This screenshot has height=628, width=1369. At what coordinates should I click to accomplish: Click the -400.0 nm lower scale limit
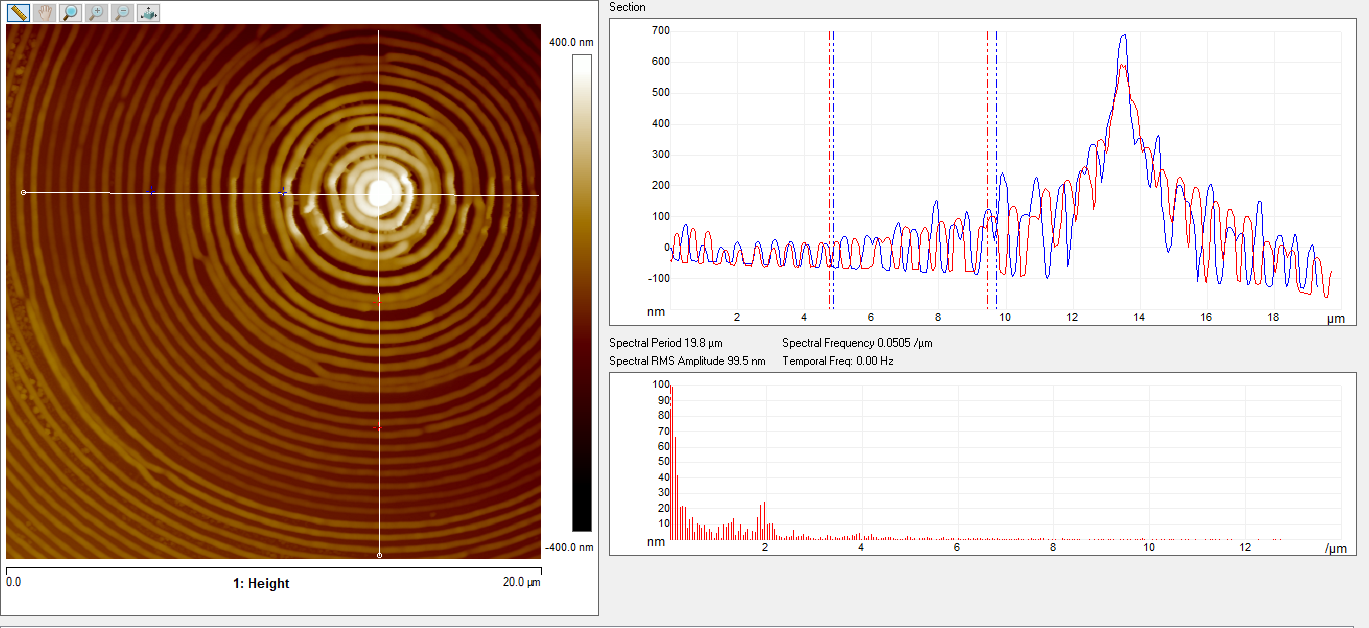(570, 547)
